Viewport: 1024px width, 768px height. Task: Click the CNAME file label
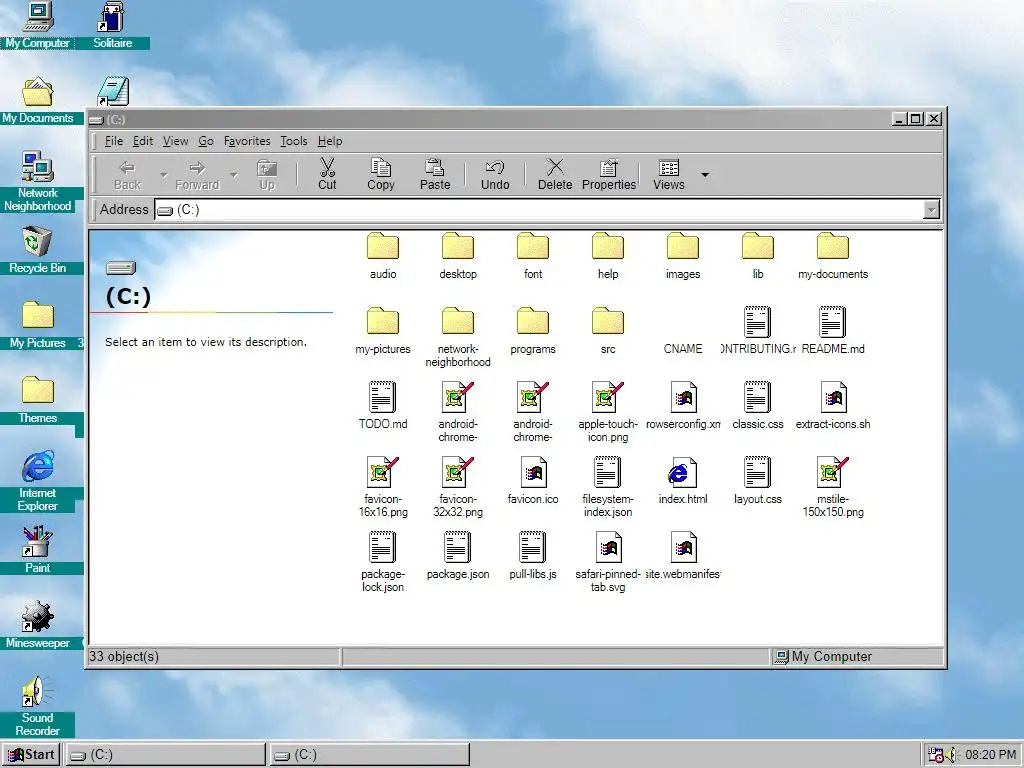click(683, 349)
